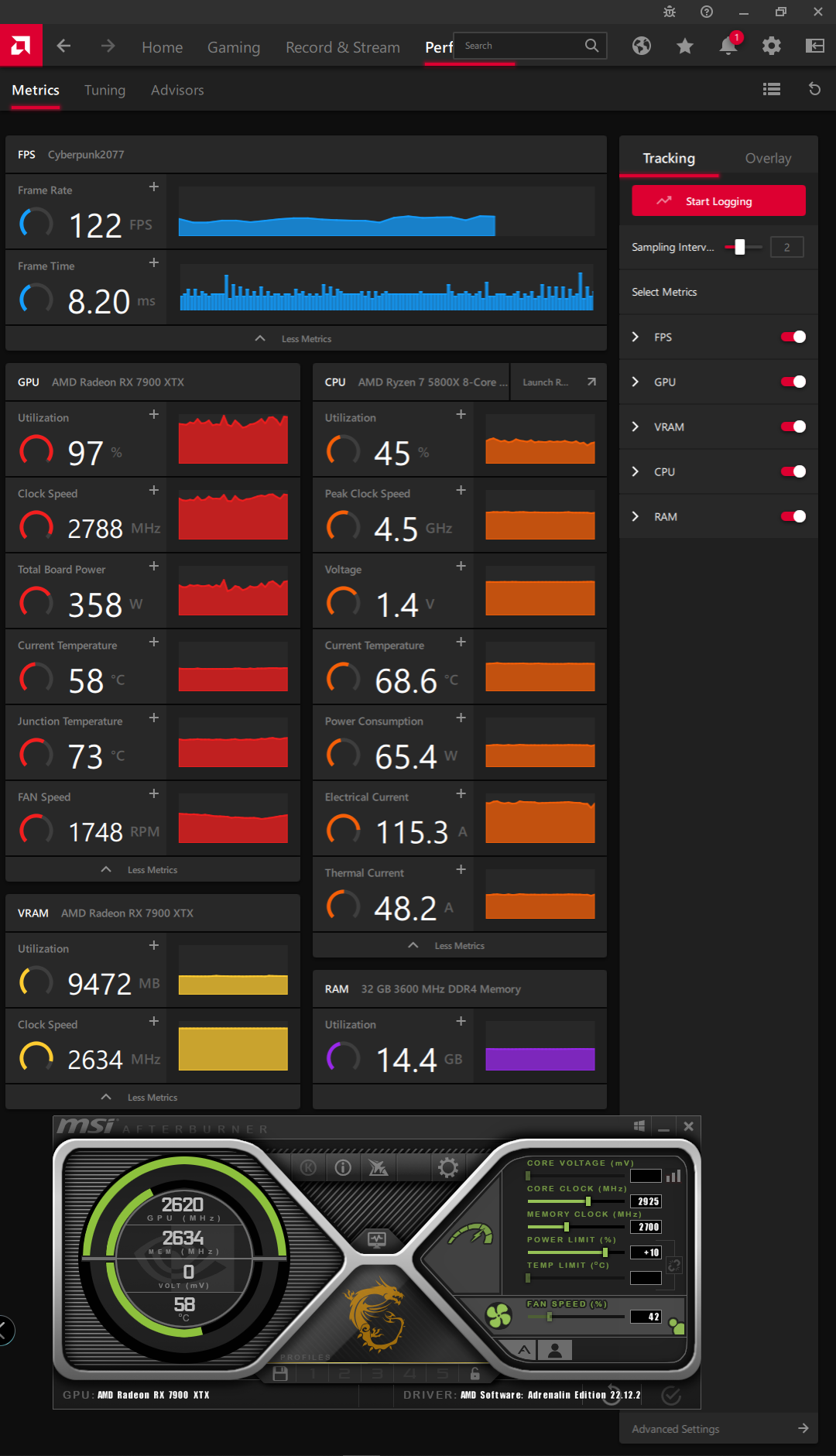The width and height of the screenshot is (836, 1456).
Task: Click Afterburner core clock value box
Action: coord(646,1201)
